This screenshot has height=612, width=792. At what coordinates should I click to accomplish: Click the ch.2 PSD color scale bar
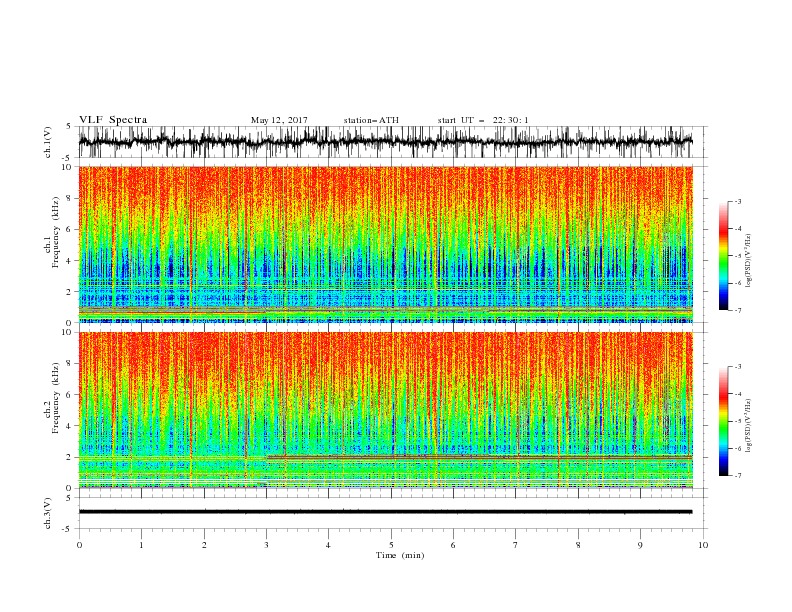pos(723,421)
